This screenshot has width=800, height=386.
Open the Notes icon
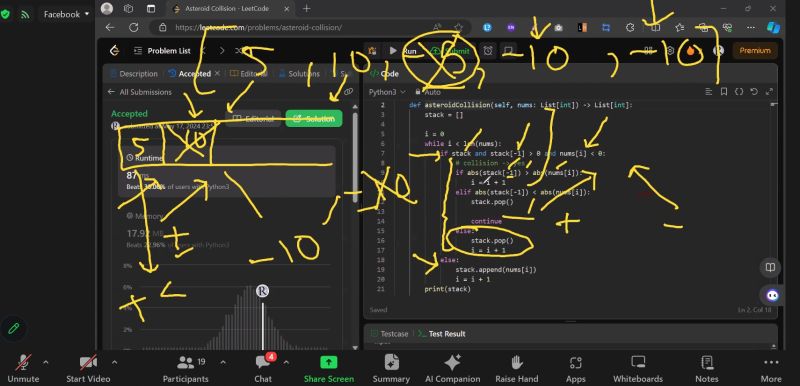(x=707, y=363)
